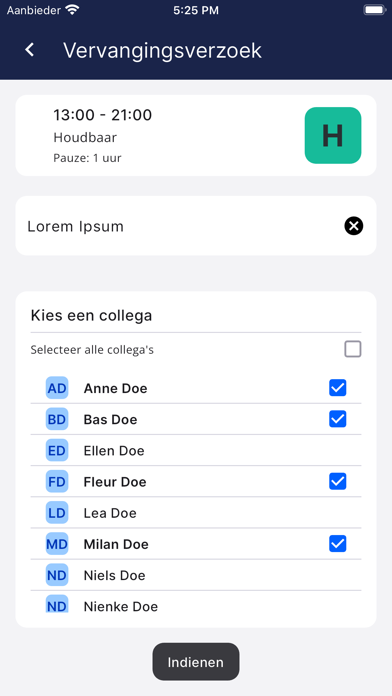Tap the AD avatar for Anne Doe
Viewport: 392px width, 696px height.
pyautogui.click(x=57, y=388)
